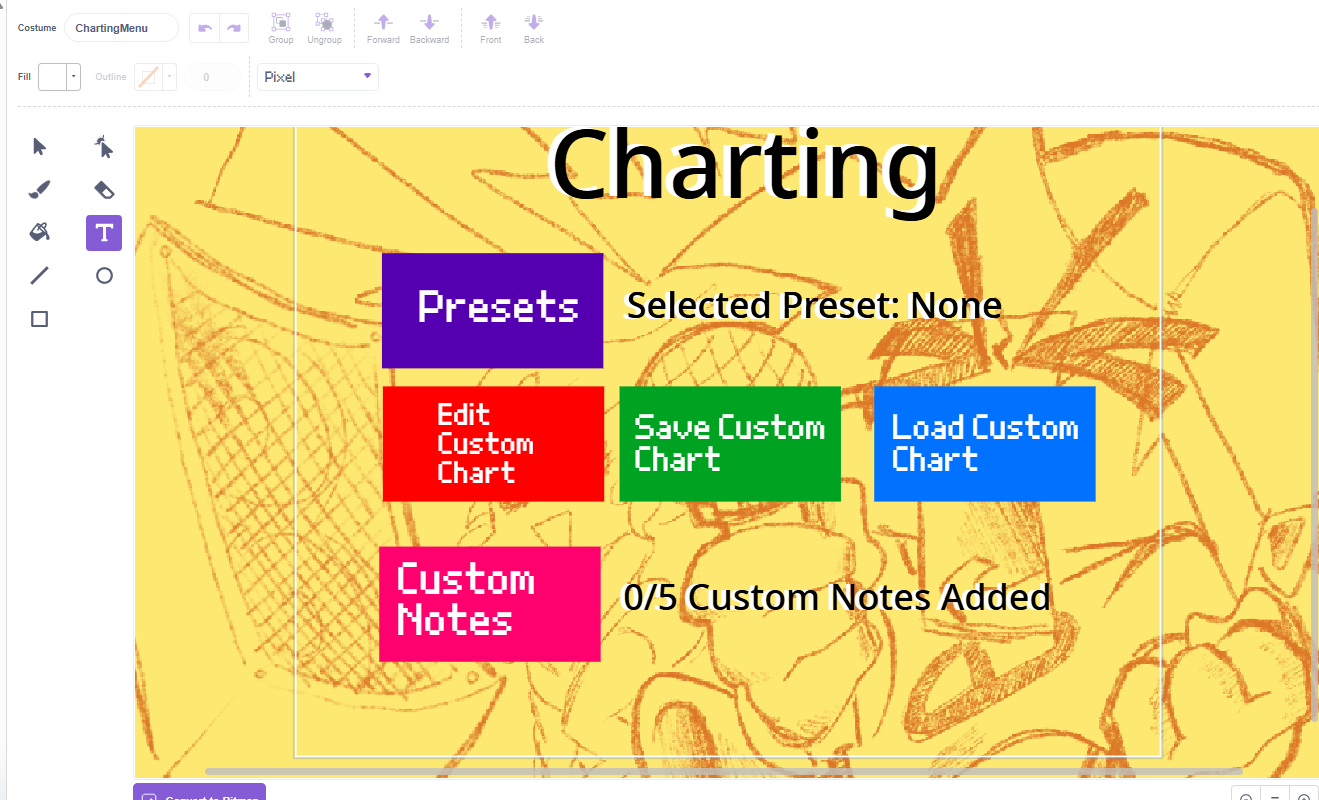Choose the Line tool
The image size is (1319, 800).
click(39, 275)
